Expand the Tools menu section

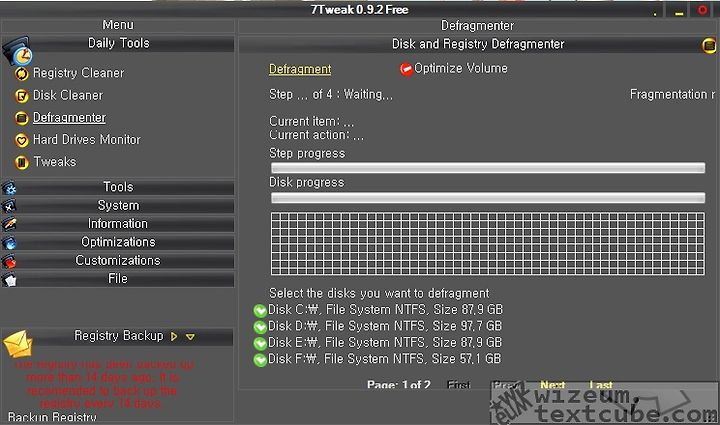pyautogui.click(x=118, y=187)
